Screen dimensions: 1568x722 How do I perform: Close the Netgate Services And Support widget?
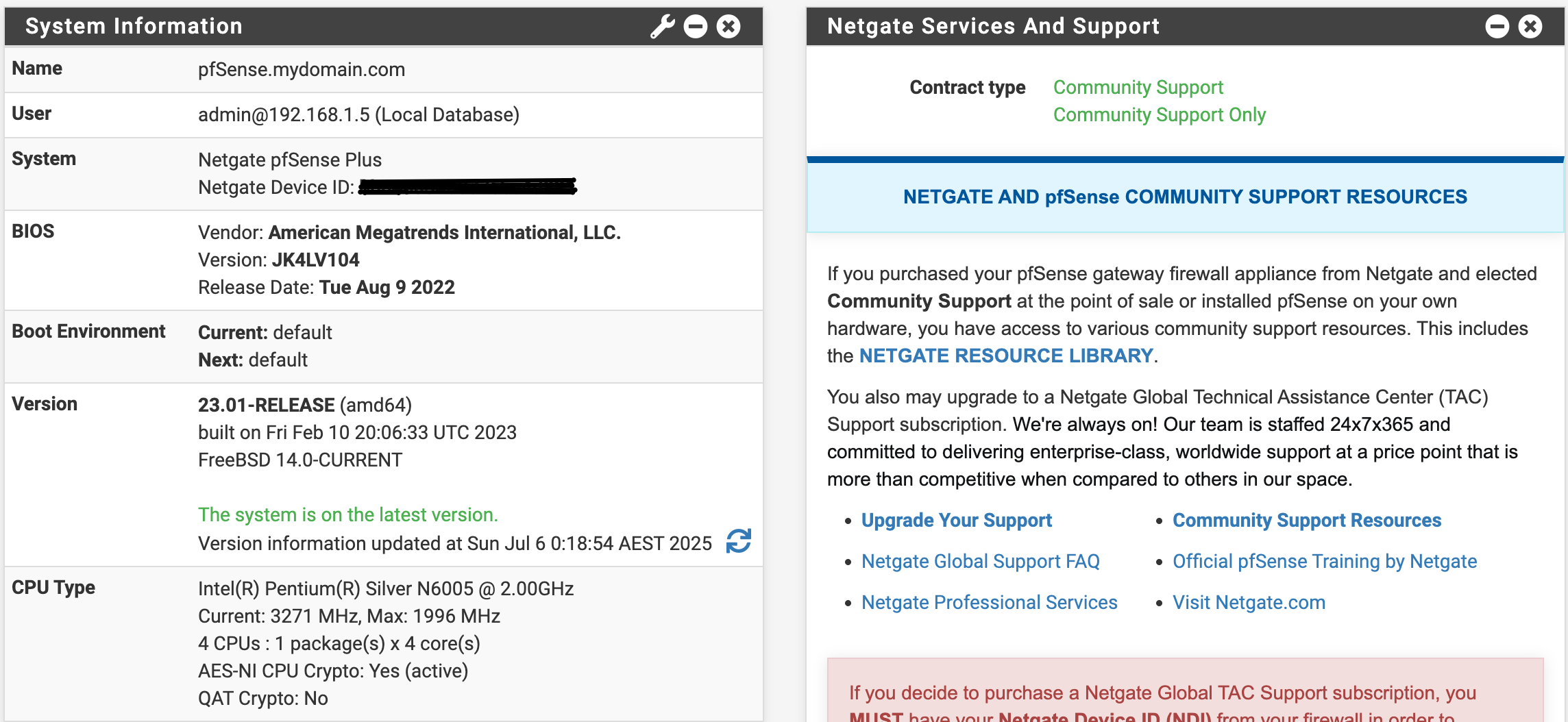tap(1530, 27)
